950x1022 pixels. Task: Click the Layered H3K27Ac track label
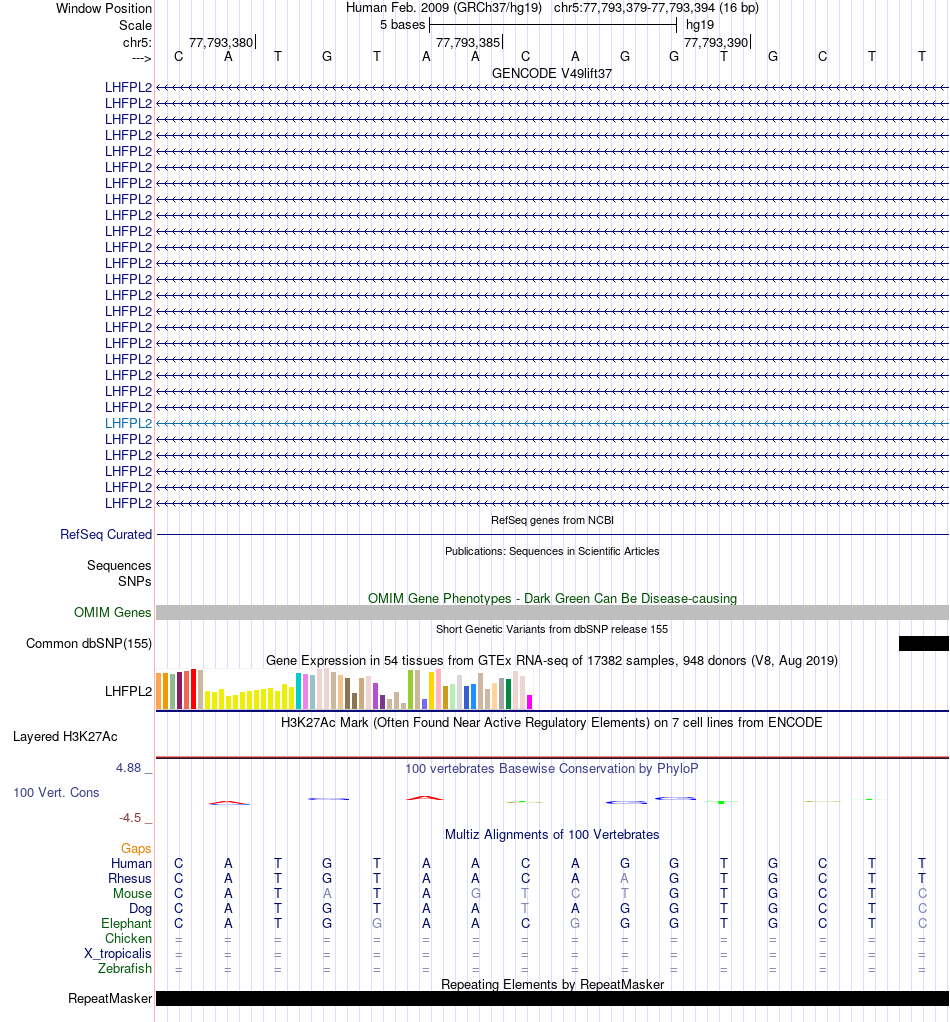[65, 737]
